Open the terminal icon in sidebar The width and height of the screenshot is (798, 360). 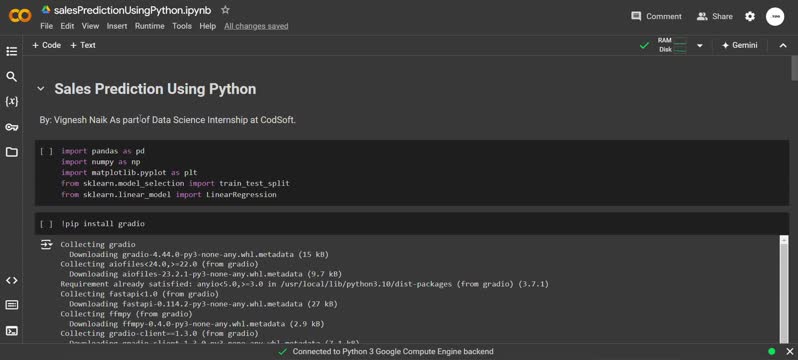coord(12,331)
